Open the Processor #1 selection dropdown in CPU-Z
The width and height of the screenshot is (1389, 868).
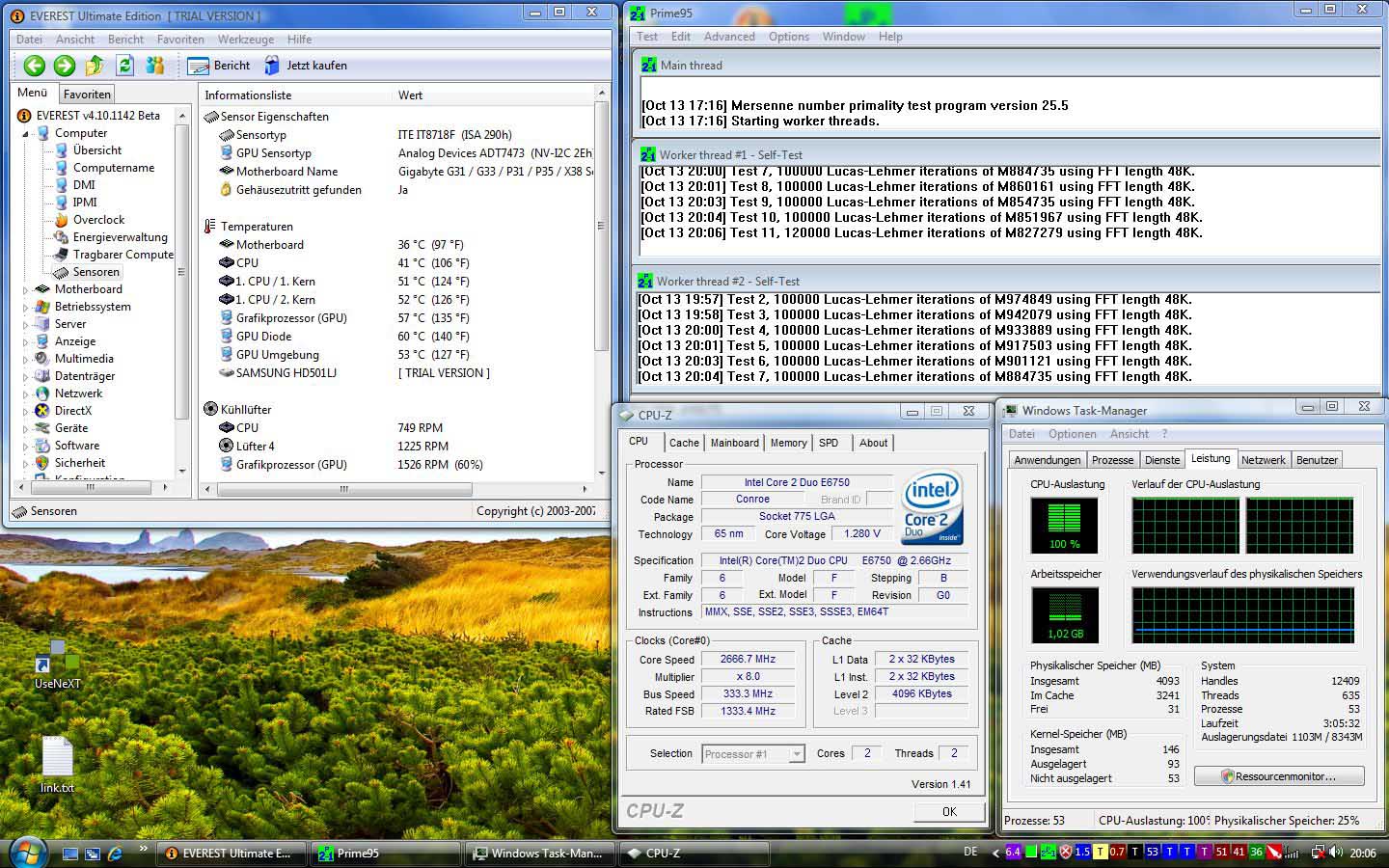point(752,754)
